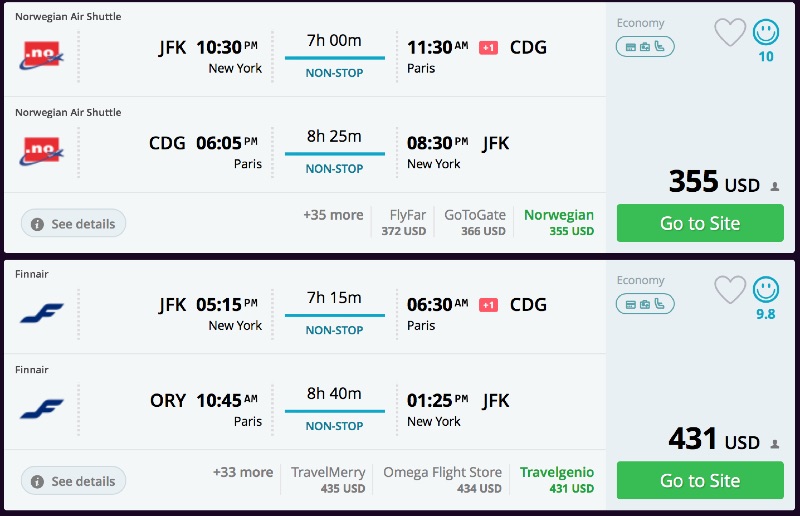Viewport: 800px width, 516px height.
Task: Go to Site for the 355 USD flight
Action: click(x=700, y=223)
